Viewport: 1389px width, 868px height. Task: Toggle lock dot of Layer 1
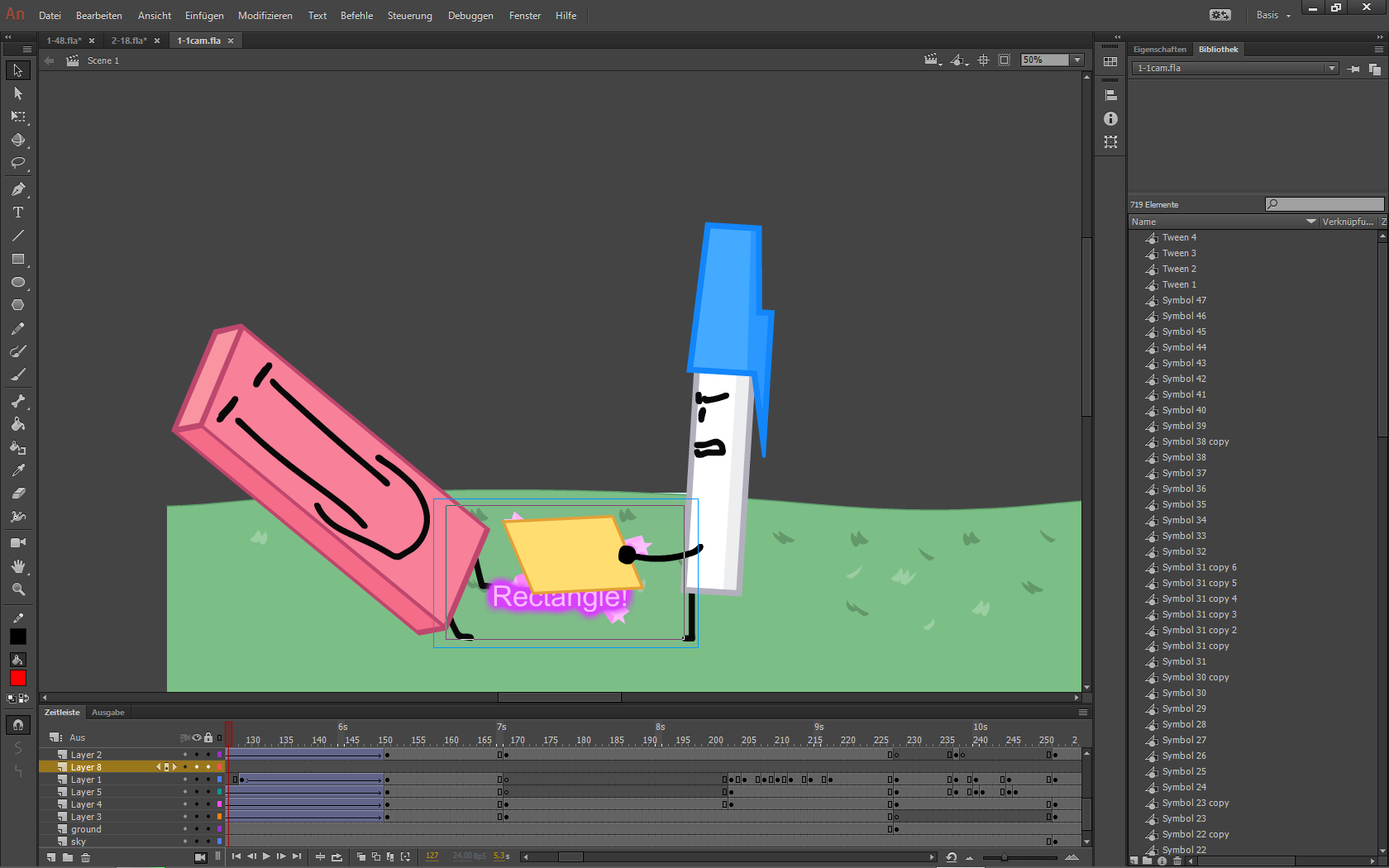tap(208, 780)
